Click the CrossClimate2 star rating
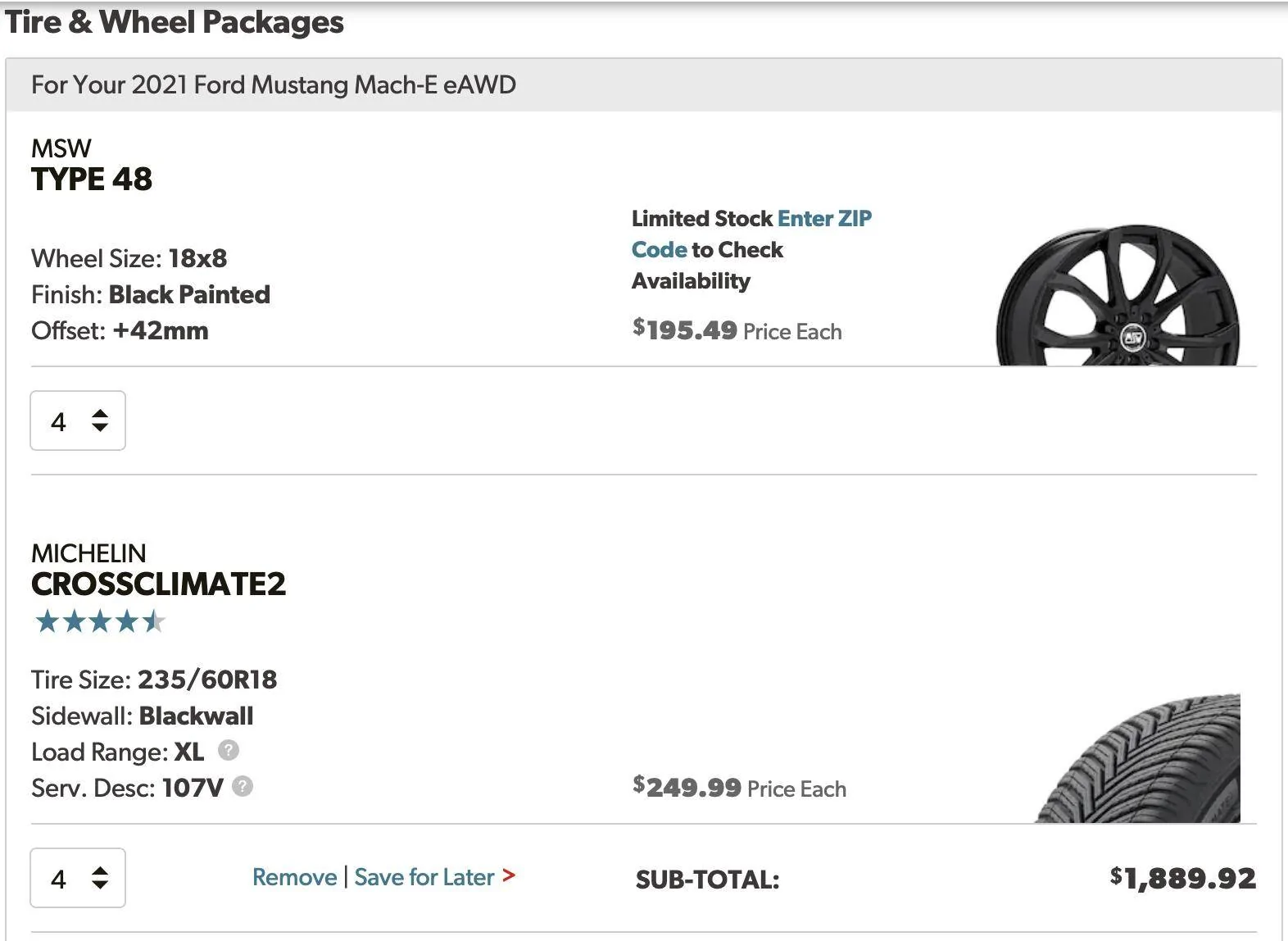Screen dimensions: 1288x941 click(99, 621)
